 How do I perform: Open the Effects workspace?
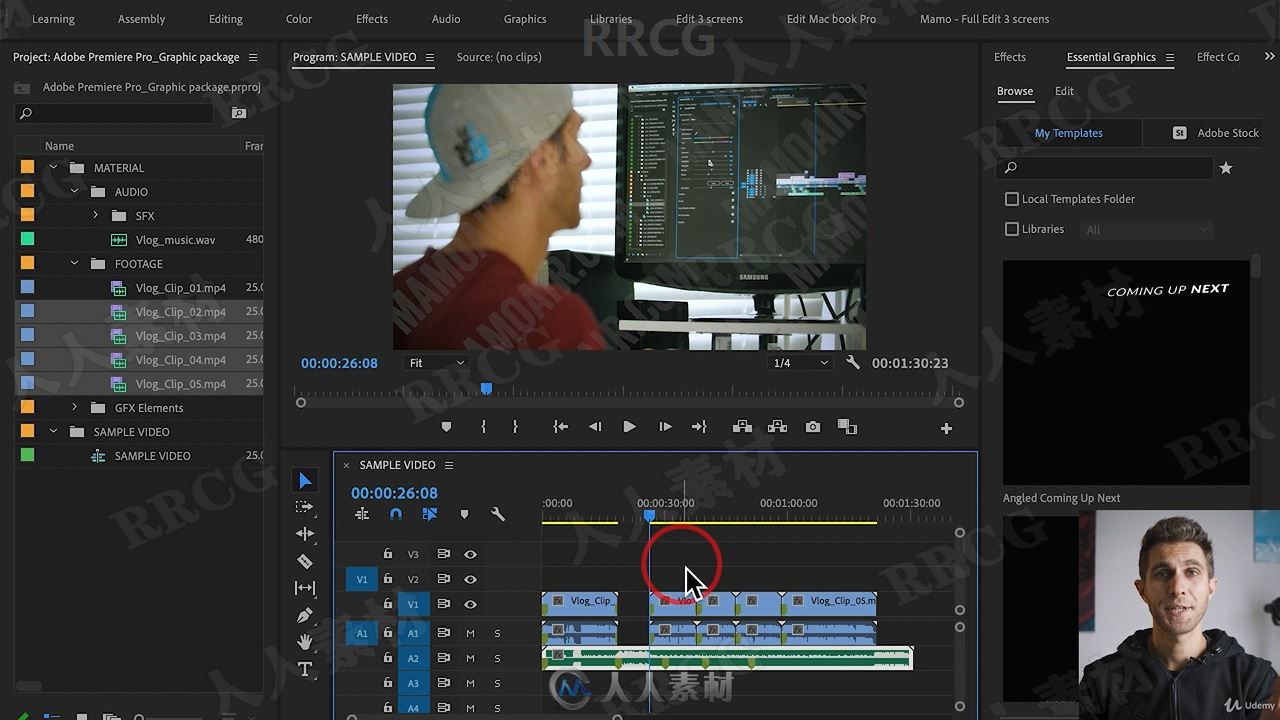(372, 19)
